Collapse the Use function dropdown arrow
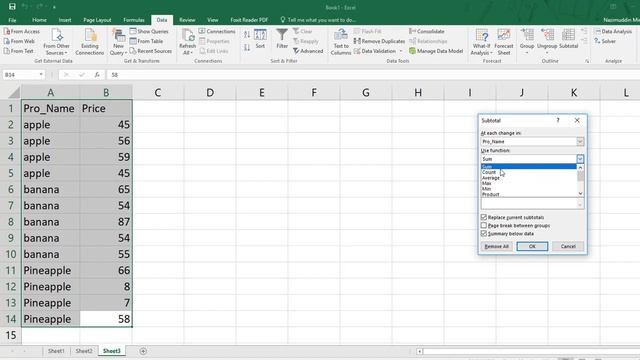 tap(580, 159)
